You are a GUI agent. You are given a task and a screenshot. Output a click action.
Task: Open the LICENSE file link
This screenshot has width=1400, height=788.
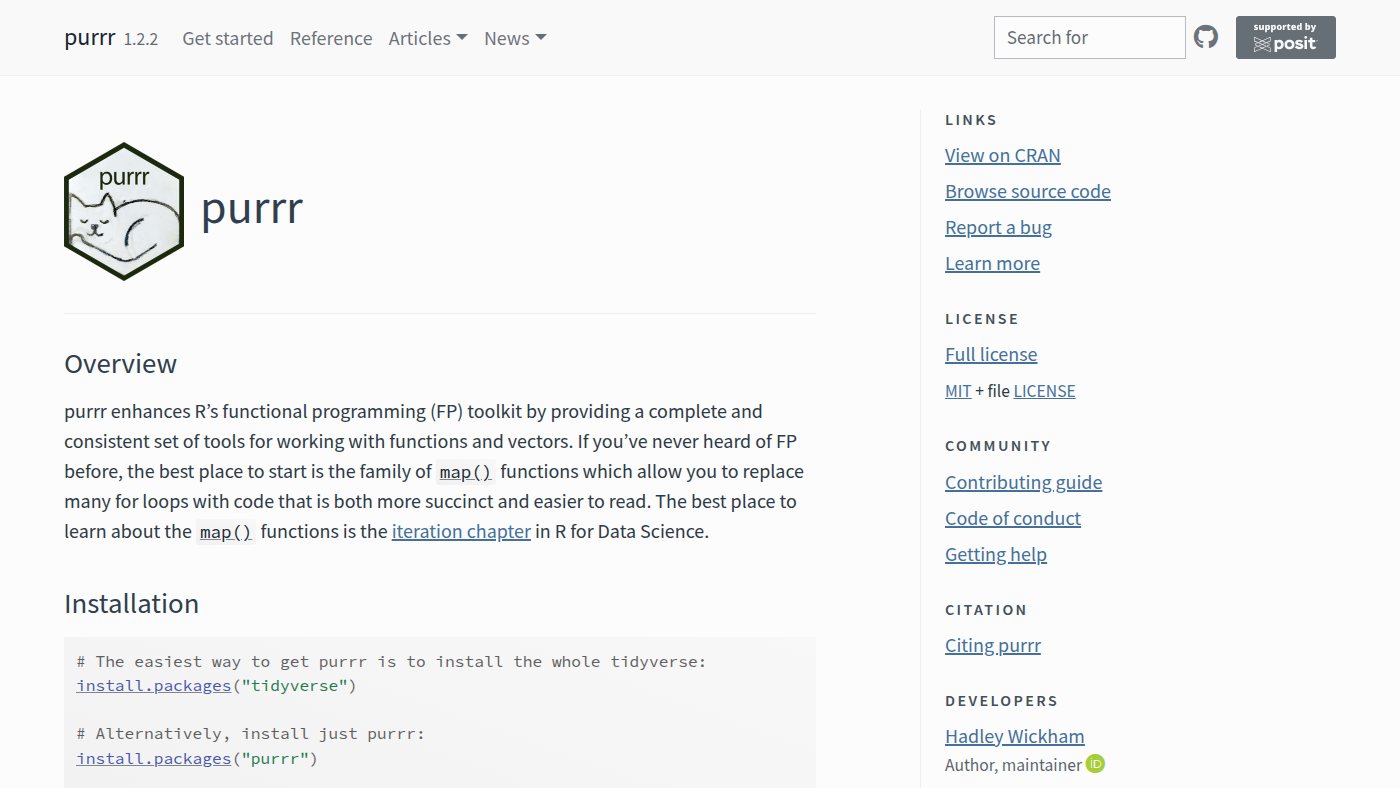pos(1044,391)
